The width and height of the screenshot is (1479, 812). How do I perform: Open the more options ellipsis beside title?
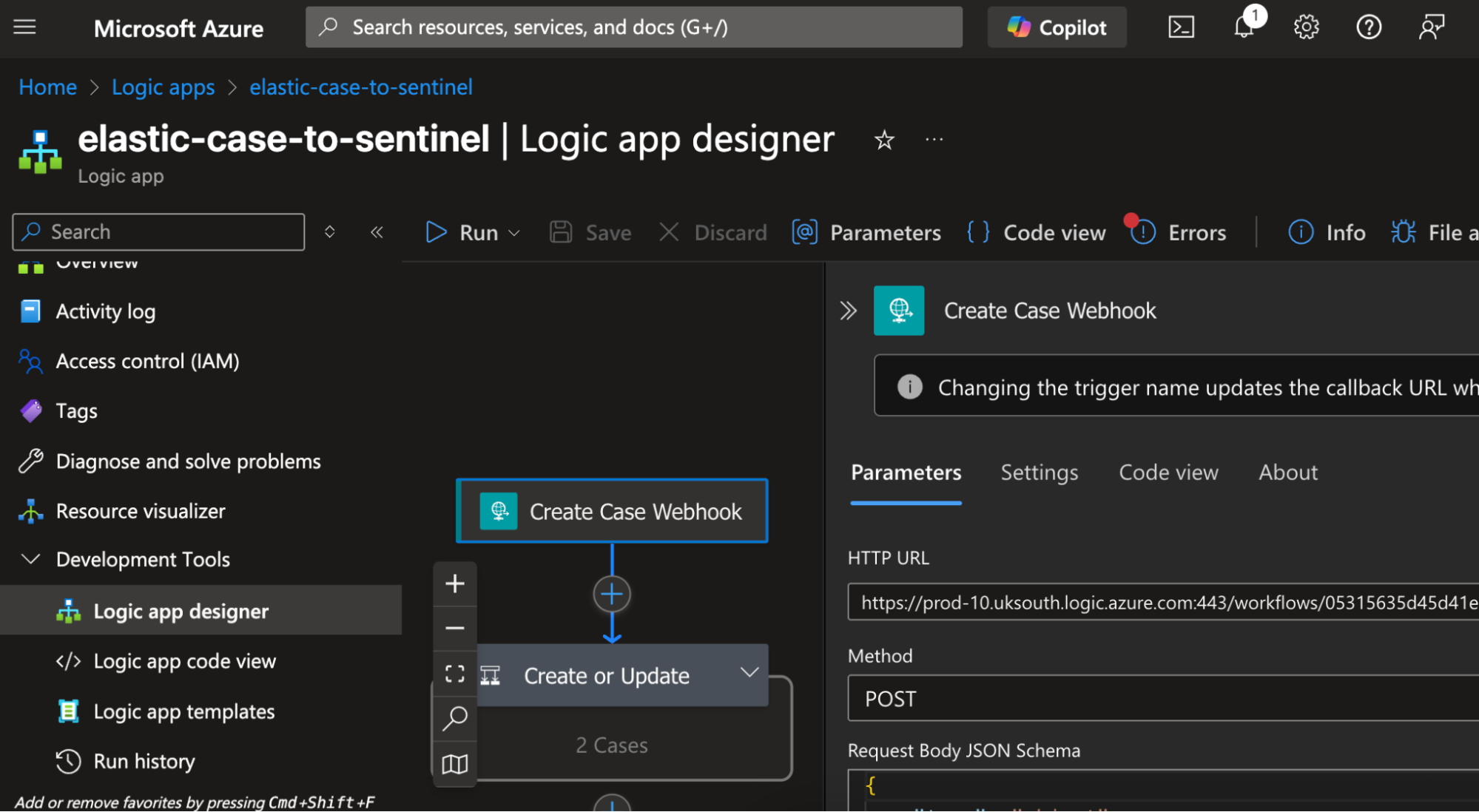click(x=934, y=140)
